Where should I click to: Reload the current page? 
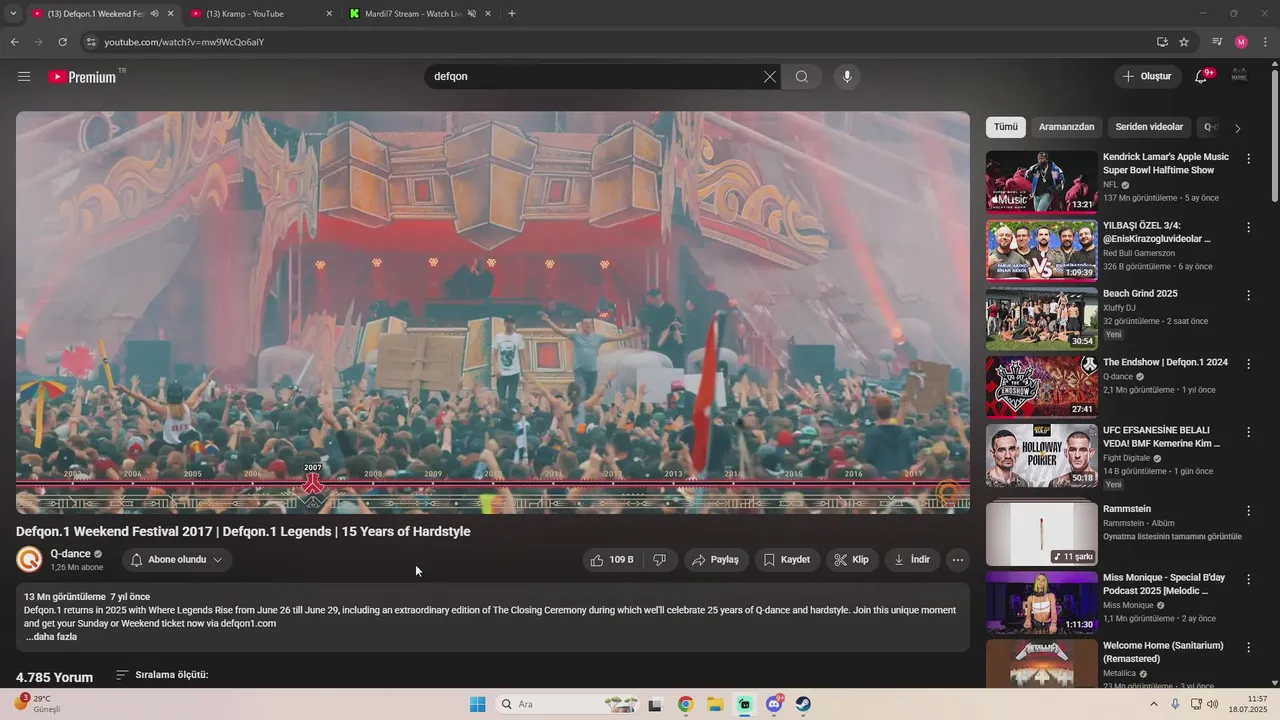pos(62,42)
